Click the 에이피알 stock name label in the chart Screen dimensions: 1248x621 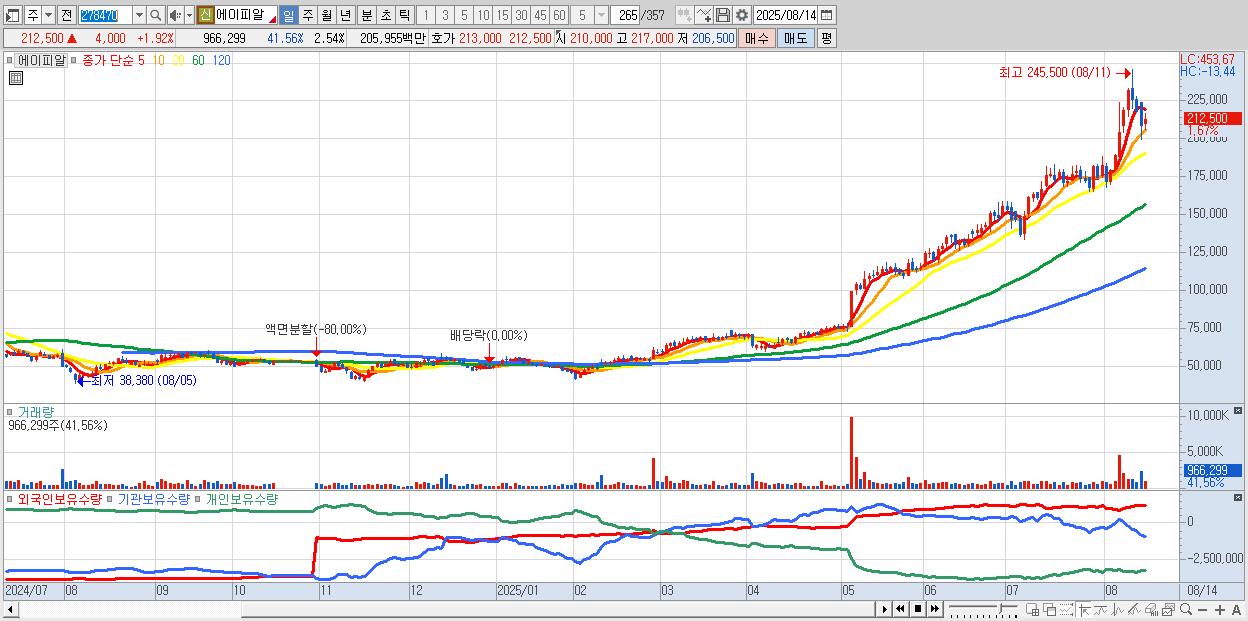[x=42, y=60]
